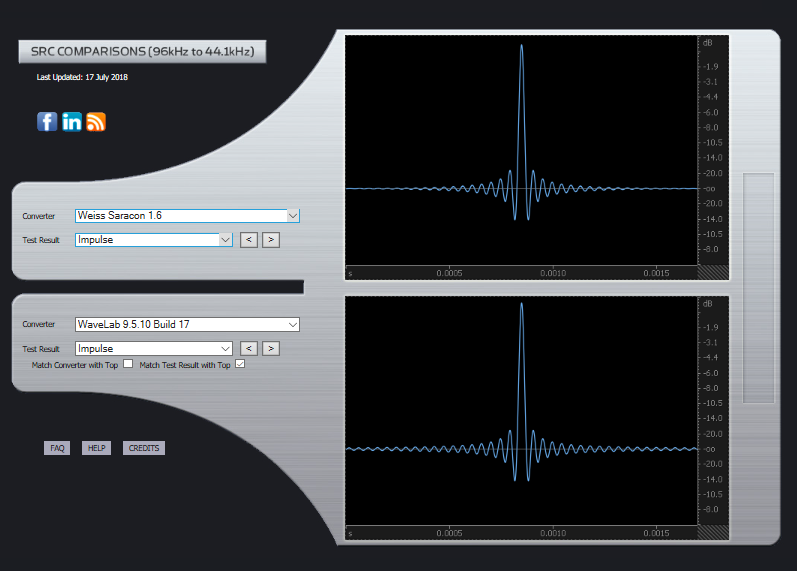The image size is (797, 571).
Task: Open the HELP page
Action: click(x=97, y=448)
